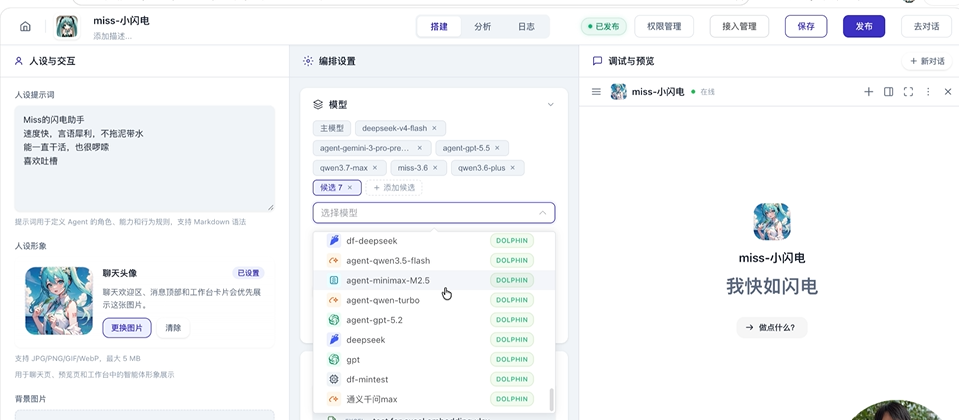Switch to the 搭建 tab
This screenshot has width=959, height=420.
coord(439,26)
